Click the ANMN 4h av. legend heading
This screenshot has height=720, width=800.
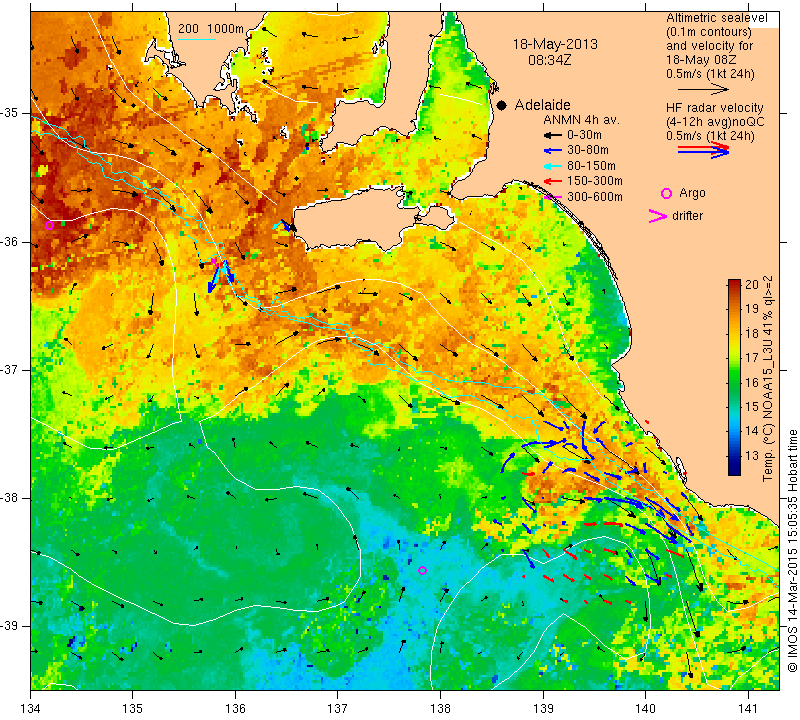(581, 120)
